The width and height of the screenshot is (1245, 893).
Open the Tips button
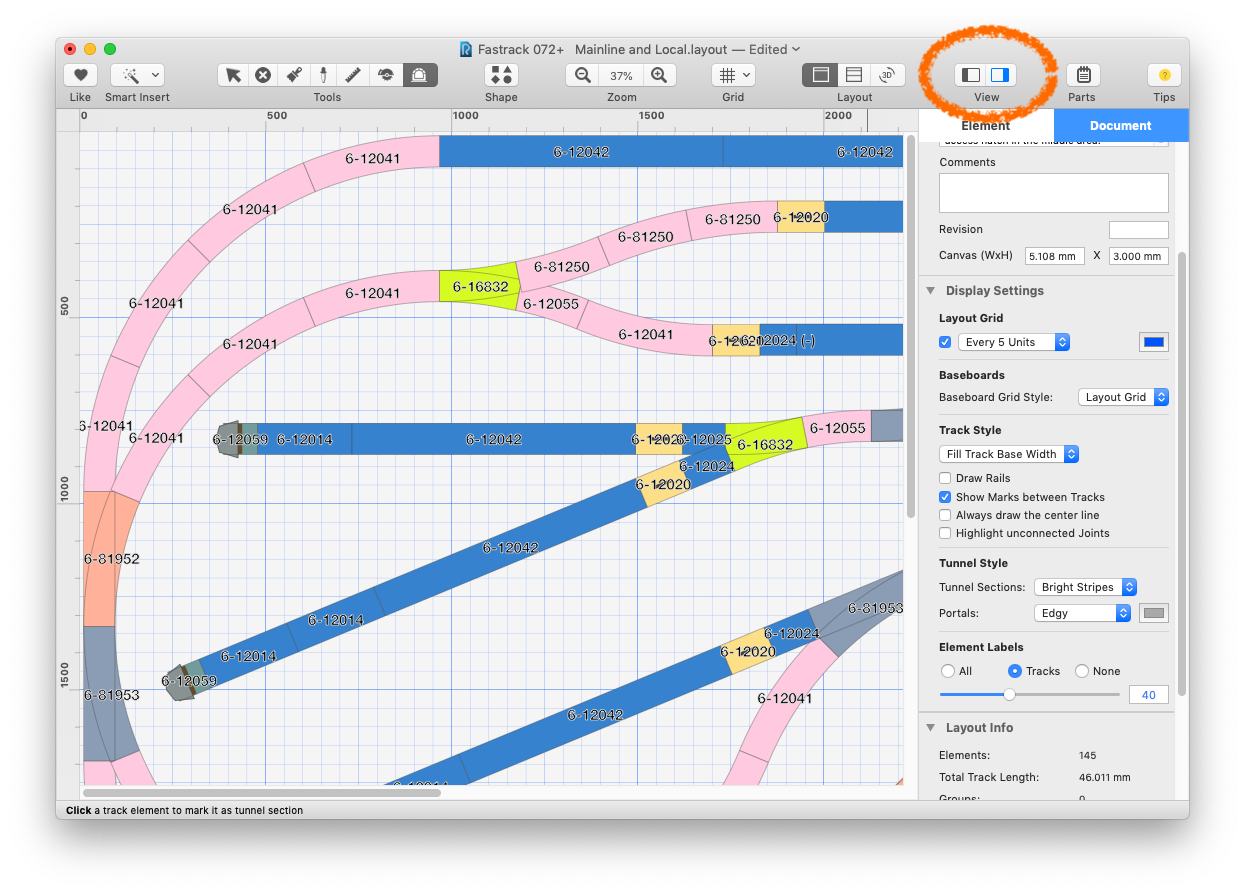(1163, 75)
